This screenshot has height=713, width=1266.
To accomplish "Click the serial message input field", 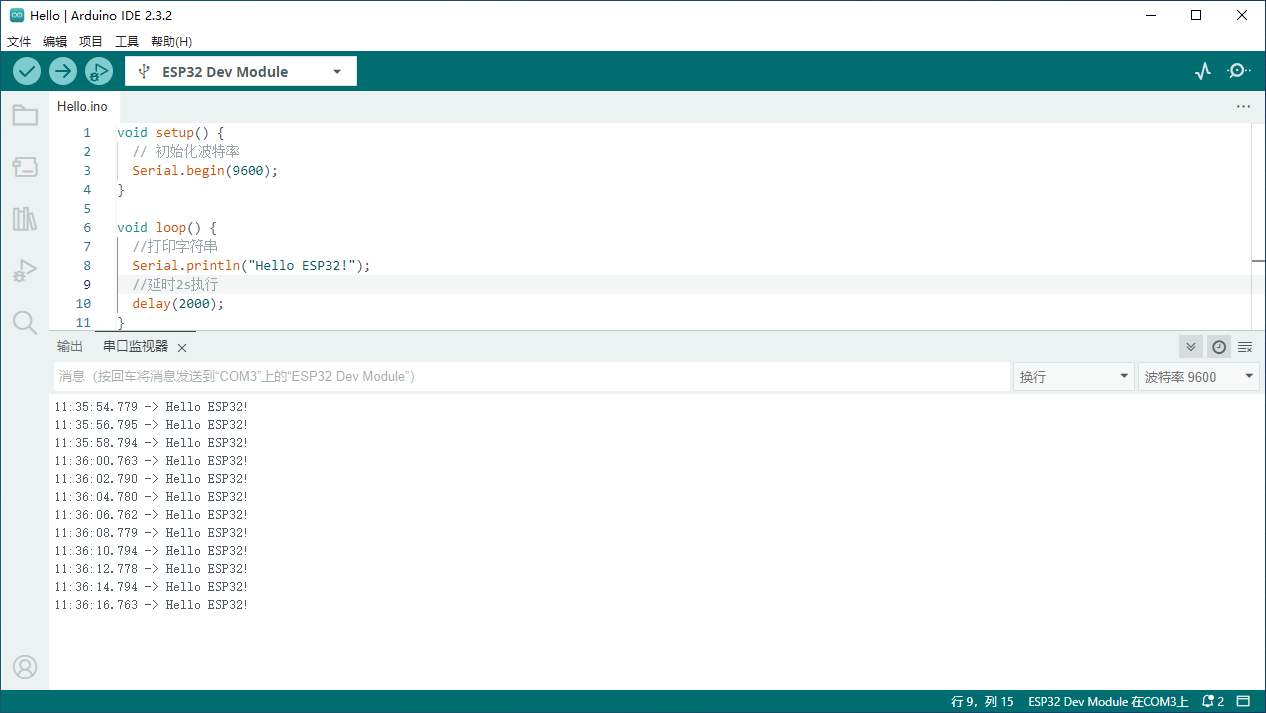I will 532,377.
